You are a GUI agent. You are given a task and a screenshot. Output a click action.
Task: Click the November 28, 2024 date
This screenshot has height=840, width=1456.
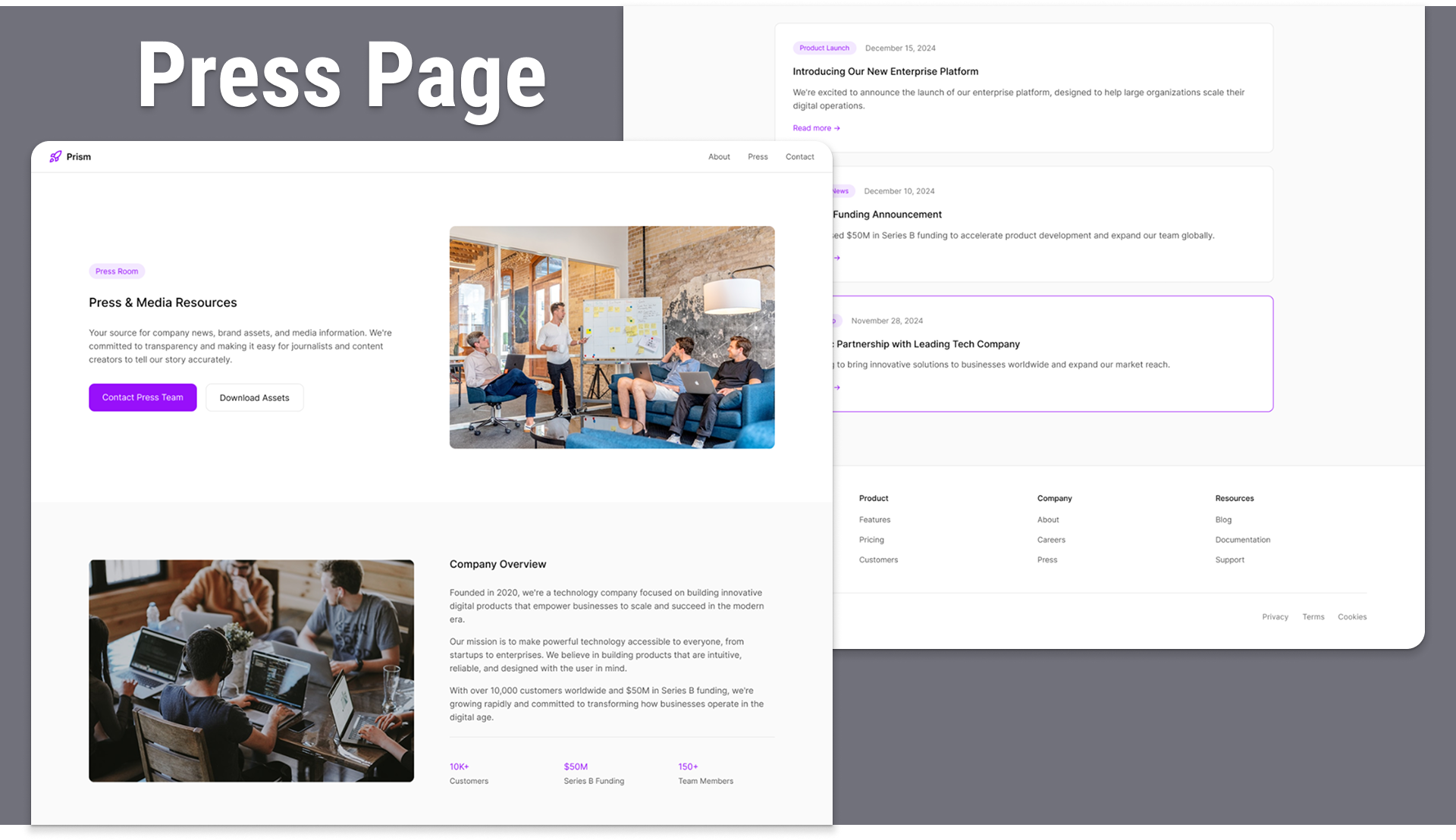886,321
